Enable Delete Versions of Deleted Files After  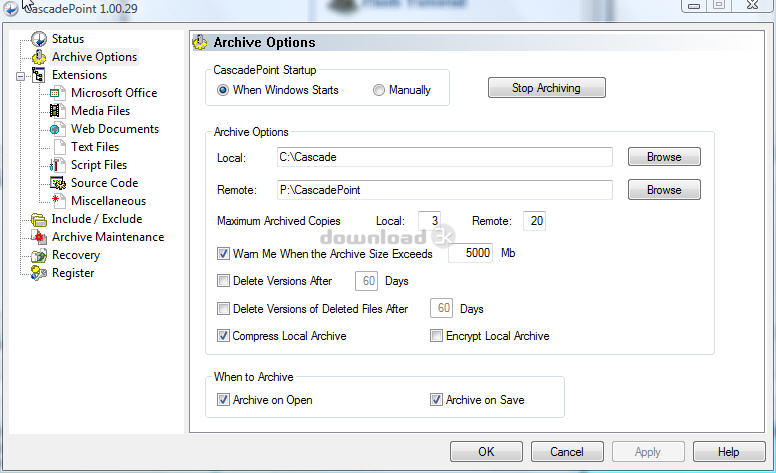click(223, 309)
